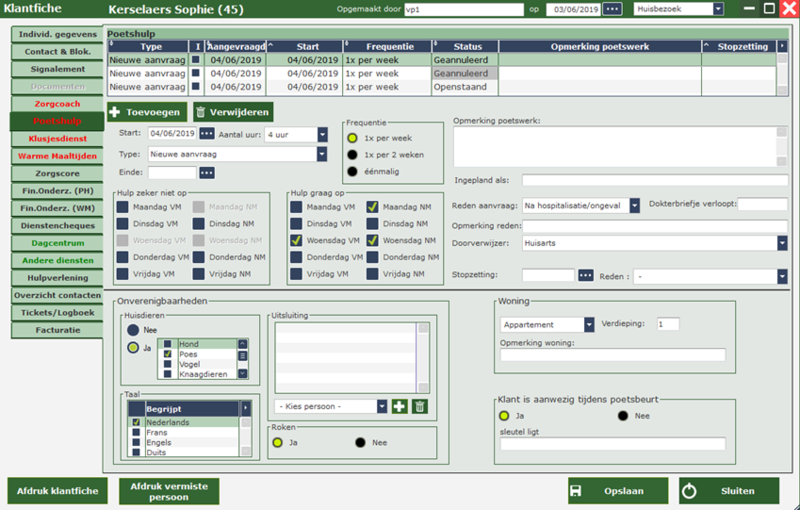Screen dimensions: 800x510
Task: Select the '1x per 2 weken' frequency
Action: [353, 155]
